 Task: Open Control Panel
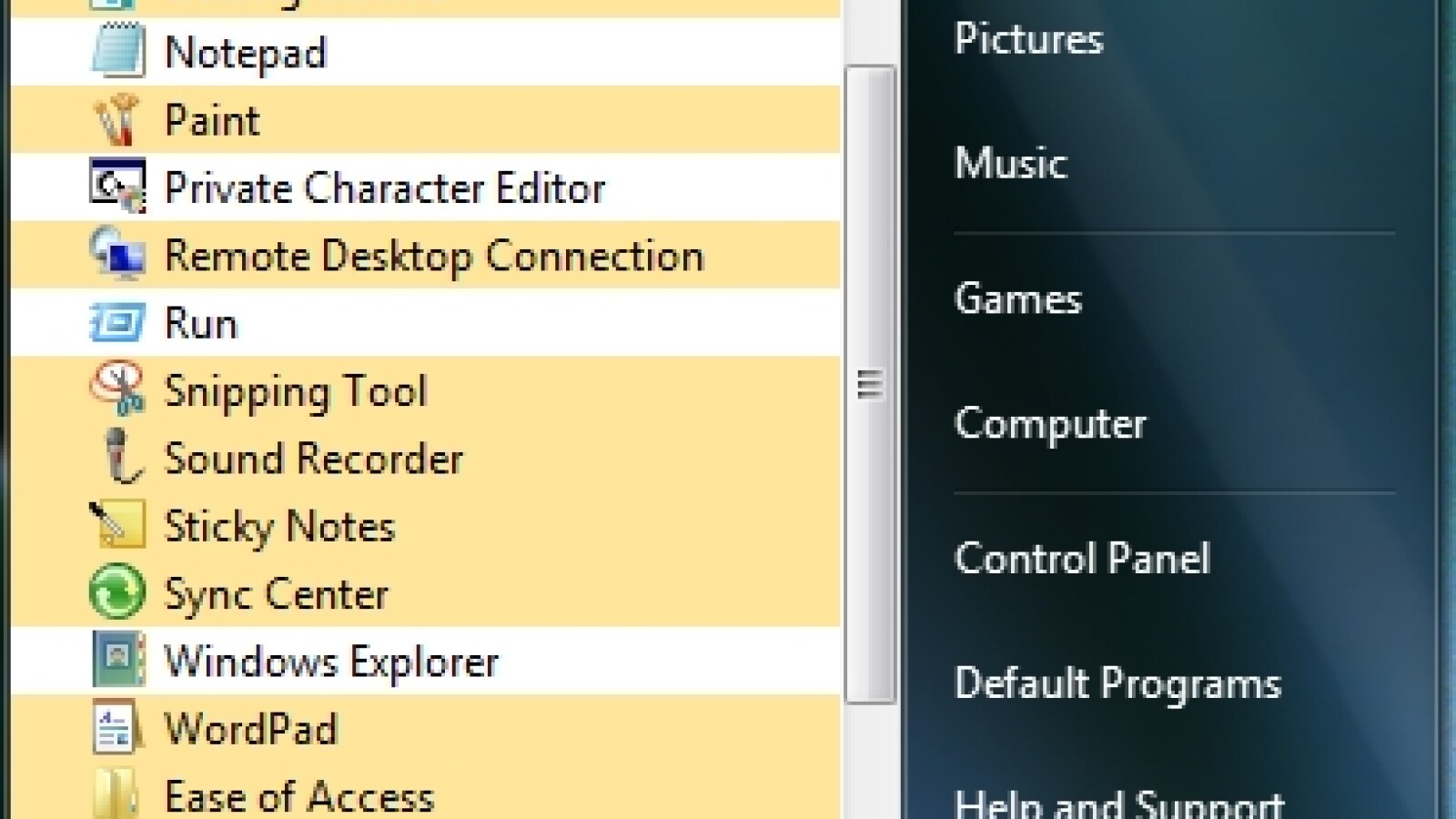pyautogui.click(x=1082, y=559)
